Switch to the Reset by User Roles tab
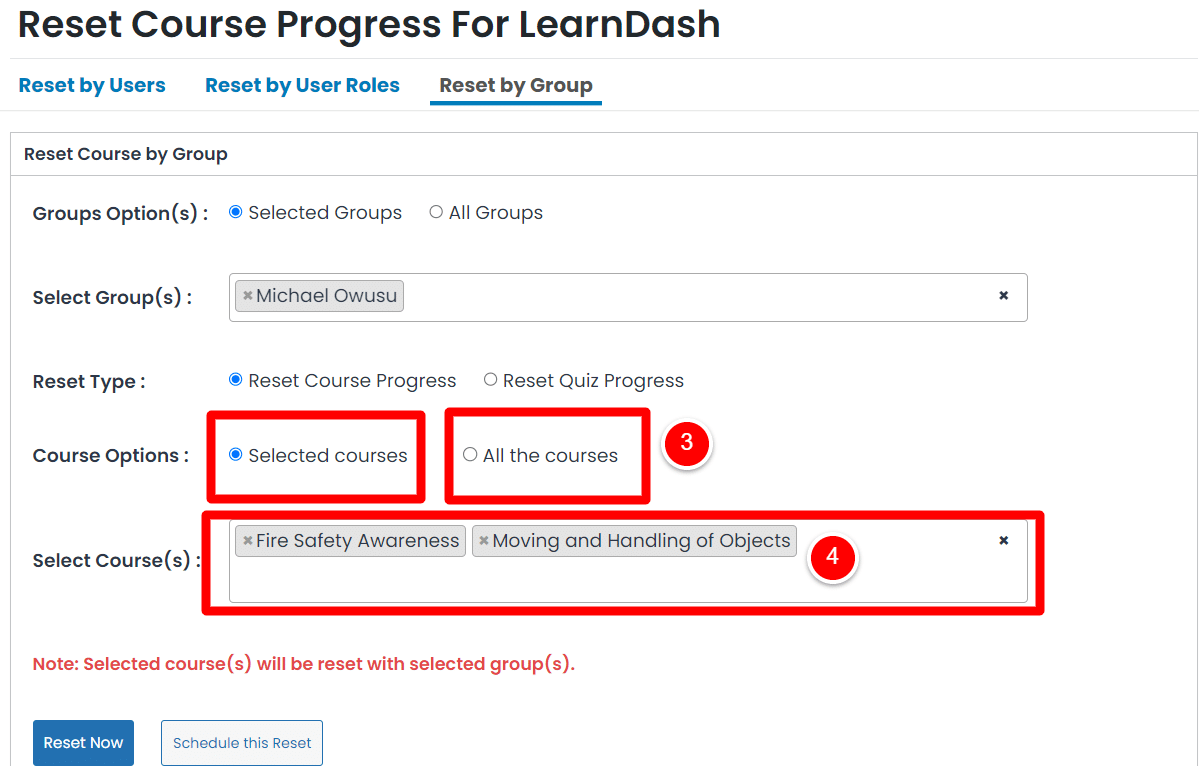The height and width of the screenshot is (766, 1199). coord(302,85)
